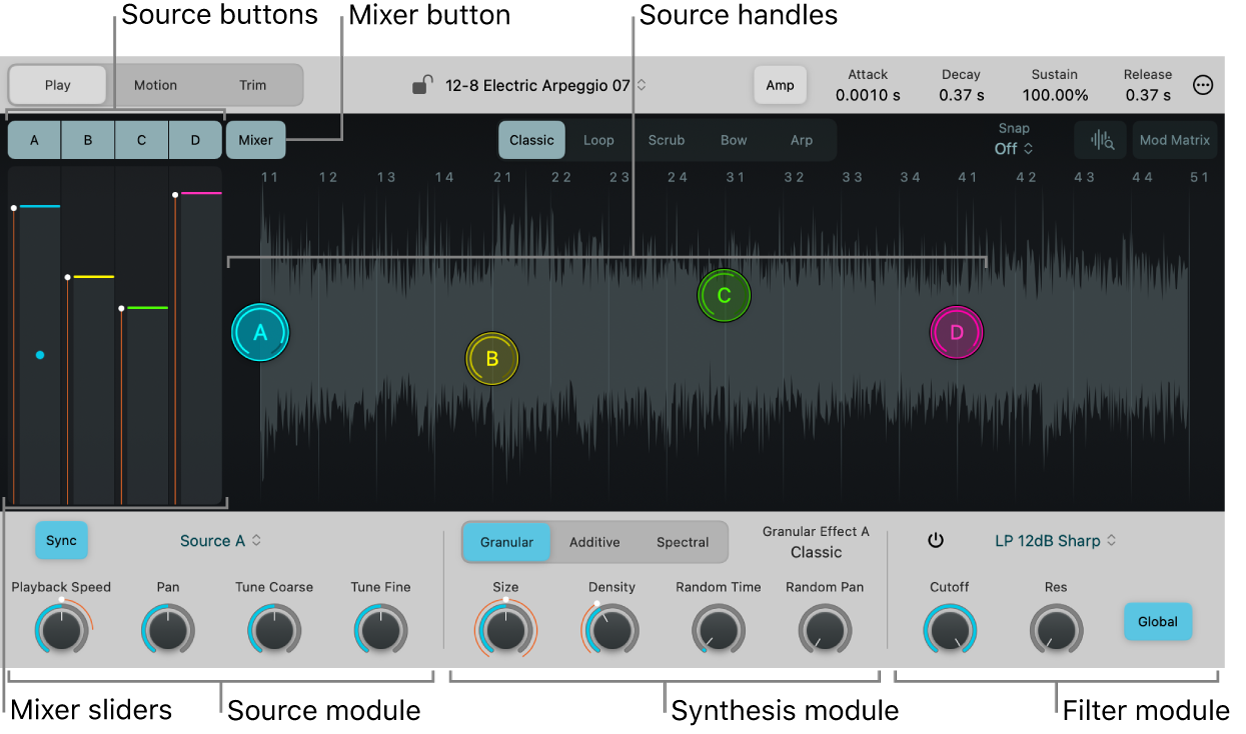
Task: Open the more options ellipsis menu
Action: pyautogui.click(x=1204, y=86)
